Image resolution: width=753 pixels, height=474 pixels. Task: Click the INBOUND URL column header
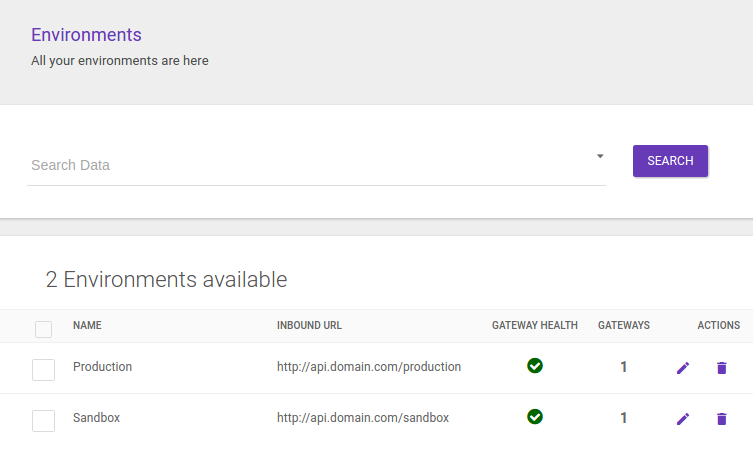pos(309,326)
